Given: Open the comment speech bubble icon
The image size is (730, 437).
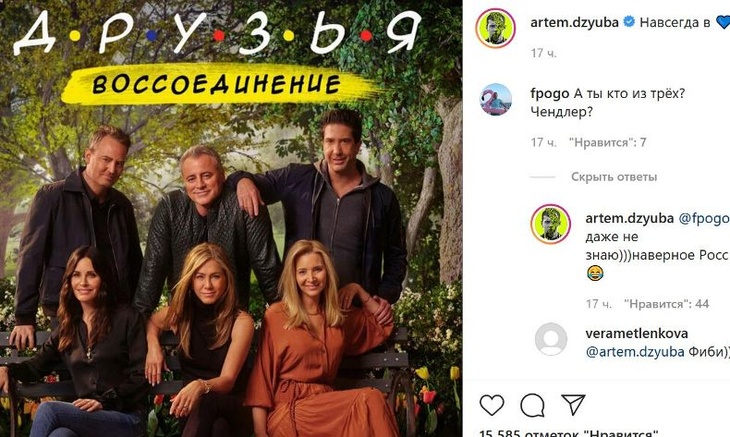Looking at the screenshot, I should click(533, 405).
